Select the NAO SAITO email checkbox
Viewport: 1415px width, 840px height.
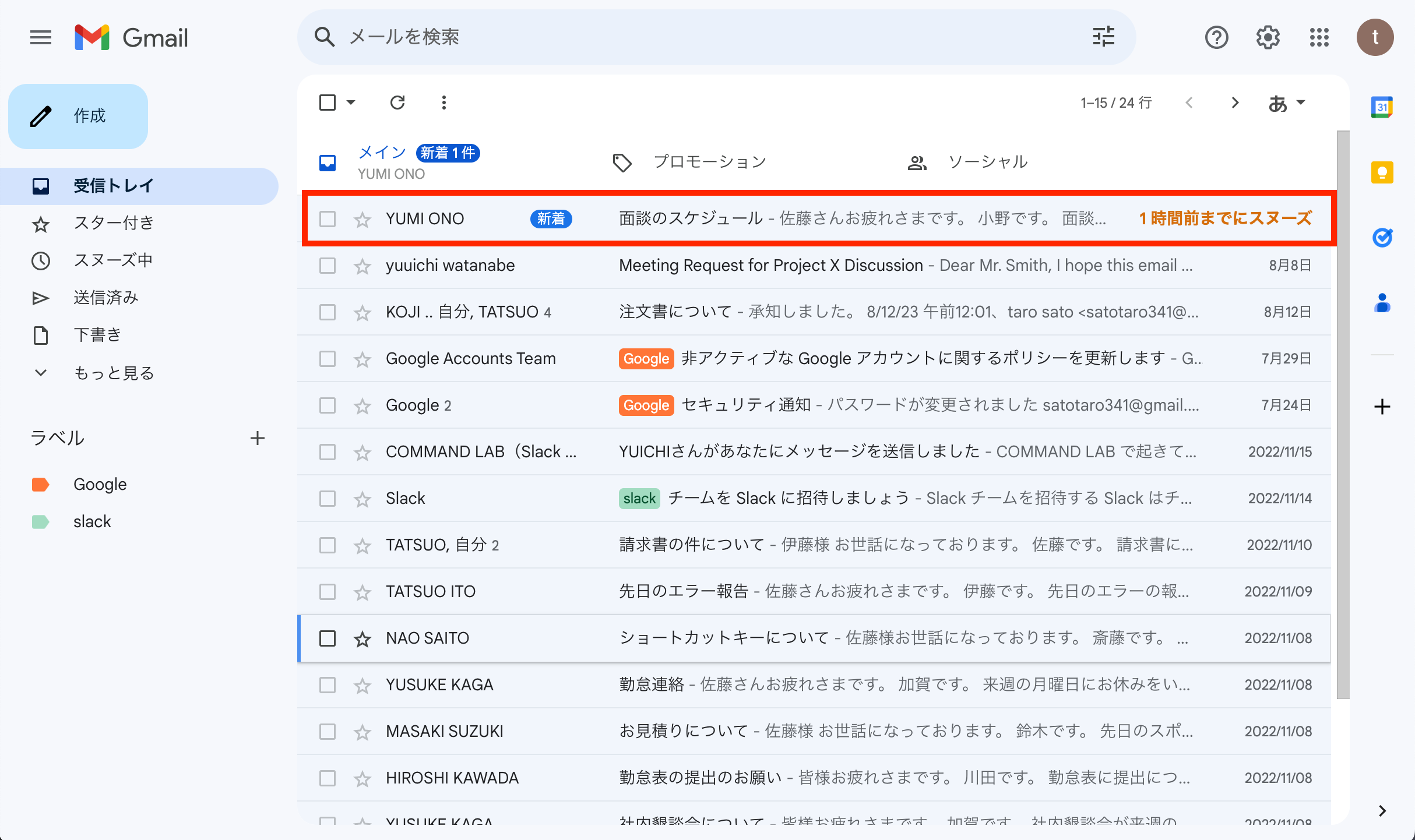pos(328,638)
